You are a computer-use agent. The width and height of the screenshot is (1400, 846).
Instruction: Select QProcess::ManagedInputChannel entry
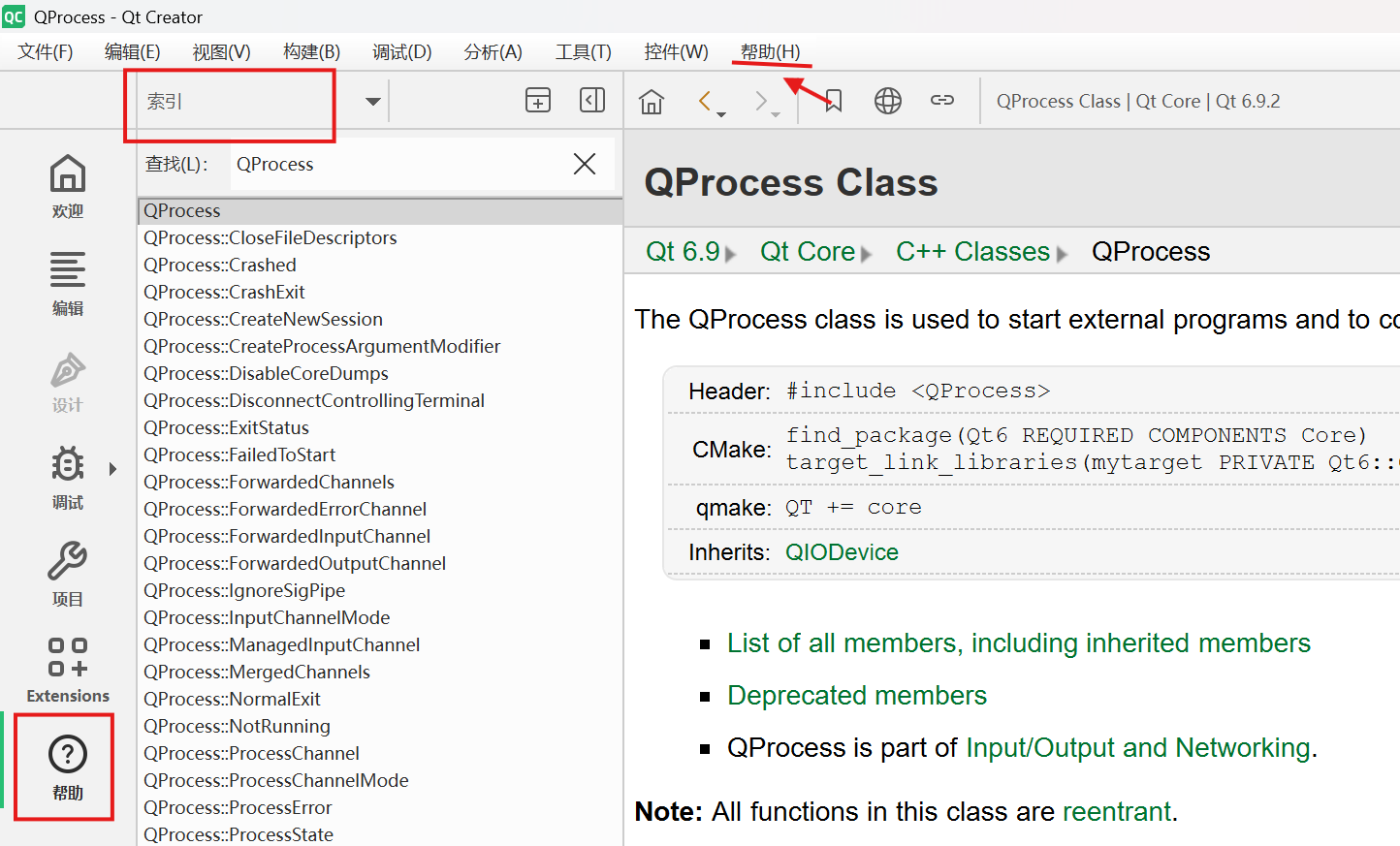coord(380,645)
